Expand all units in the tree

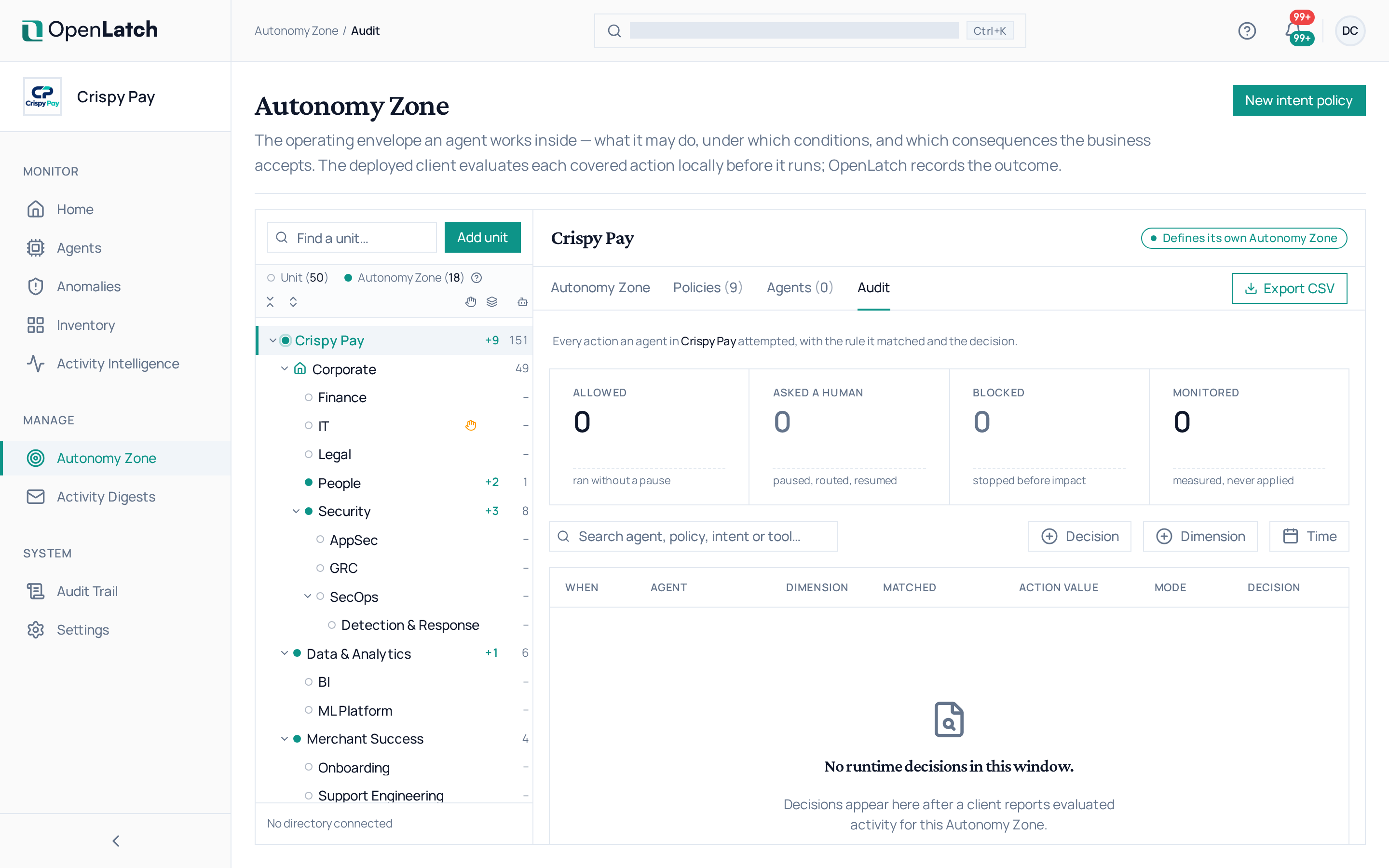click(293, 302)
